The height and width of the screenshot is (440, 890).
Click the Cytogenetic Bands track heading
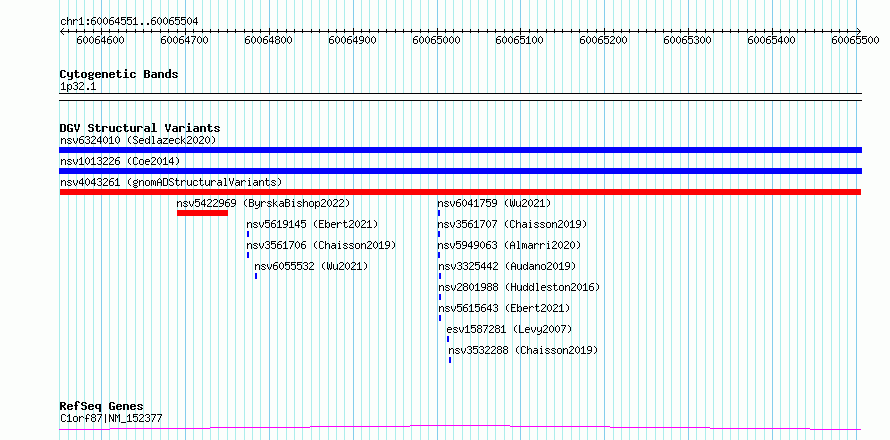click(119, 74)
